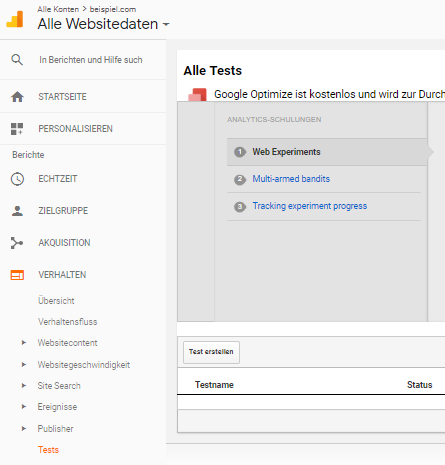The height and width of the screenshot is (465, 445).
Task: Open the Verhaltensfluss report
Action: point(68,322)
